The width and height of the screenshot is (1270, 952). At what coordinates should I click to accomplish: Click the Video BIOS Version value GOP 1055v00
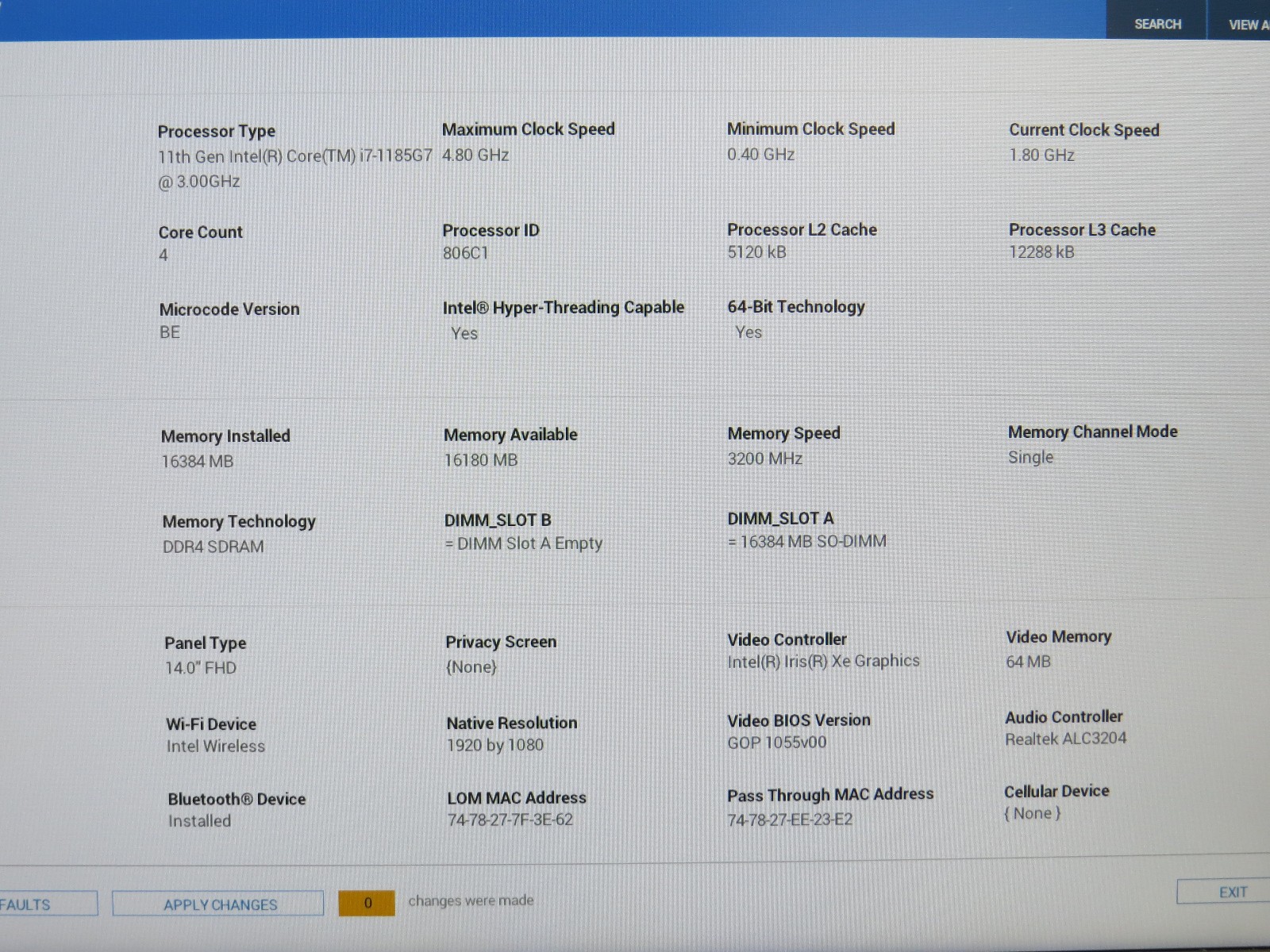click(776, 743)
